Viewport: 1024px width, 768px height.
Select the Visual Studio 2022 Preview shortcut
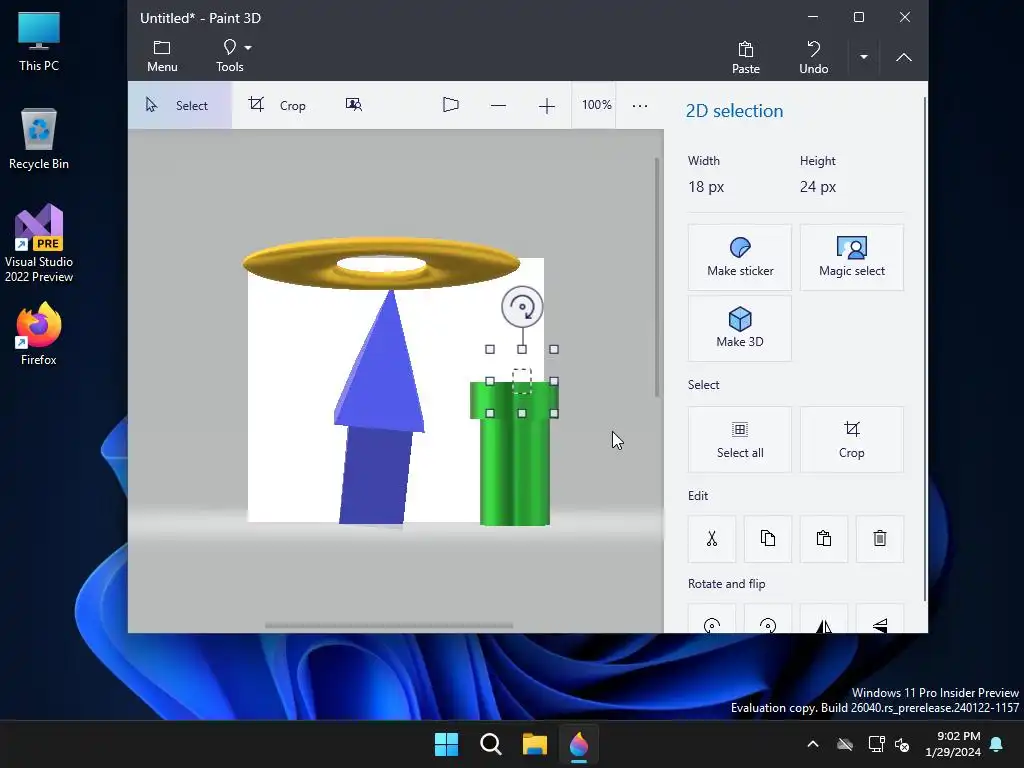(39, 243)
